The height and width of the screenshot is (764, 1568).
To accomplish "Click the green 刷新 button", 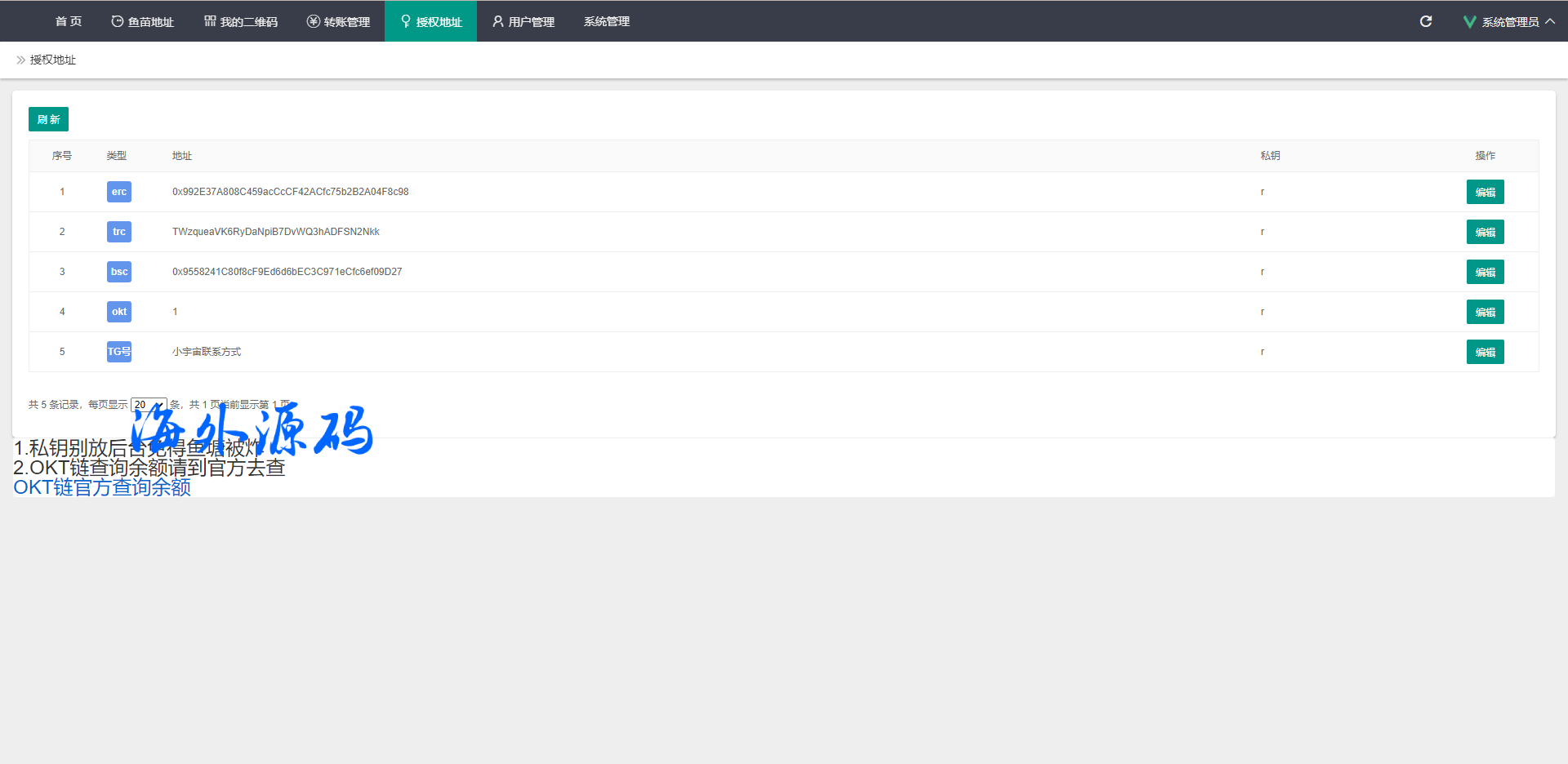I will click(x=48, y=119).
